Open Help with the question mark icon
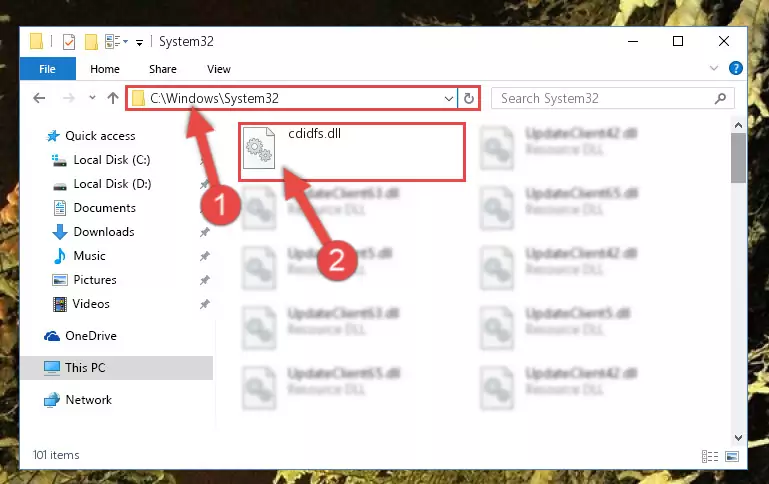Screen dimensions: 769x484 [x=736, y=68]
